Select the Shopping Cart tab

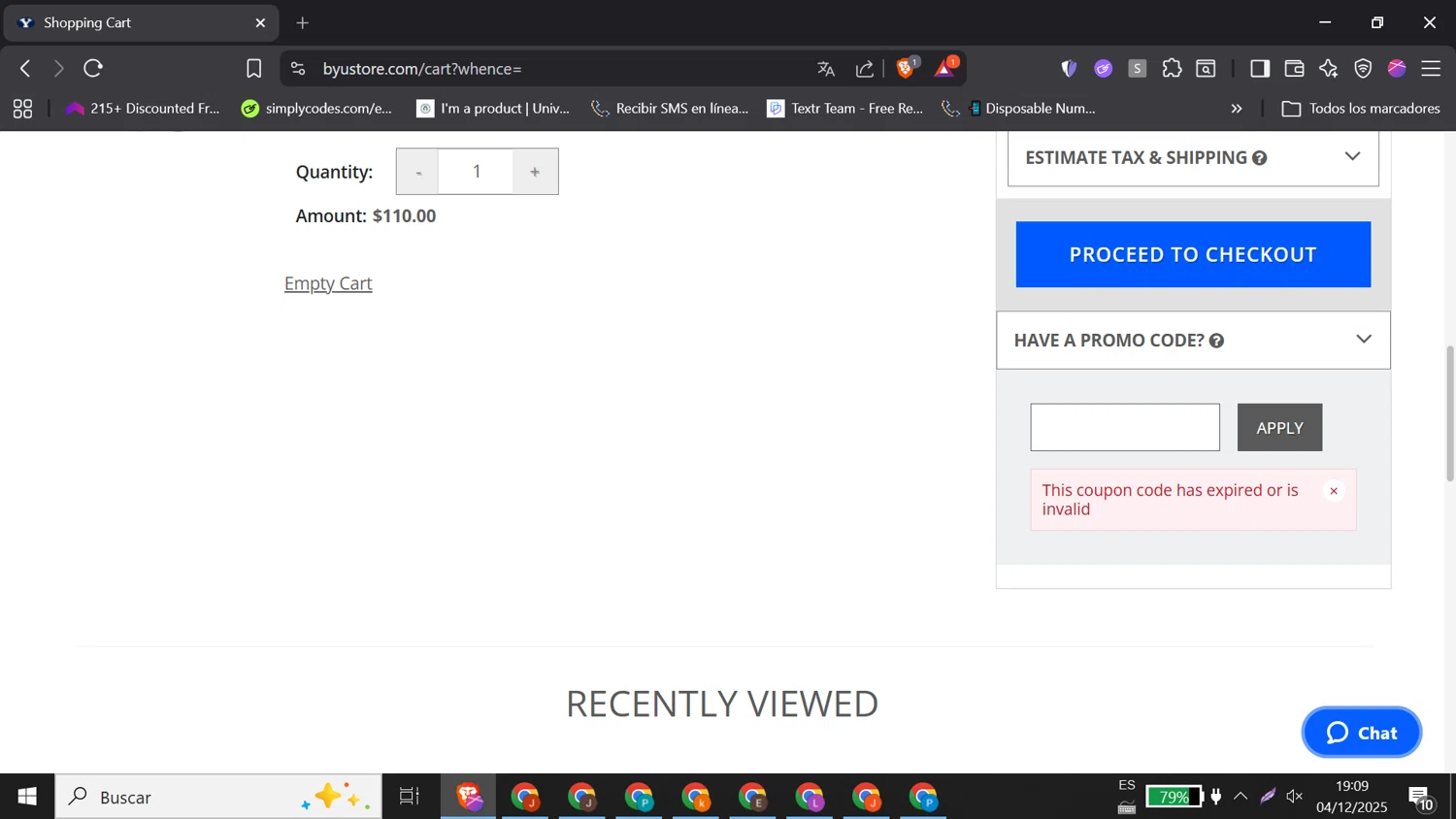pos(141,22)
